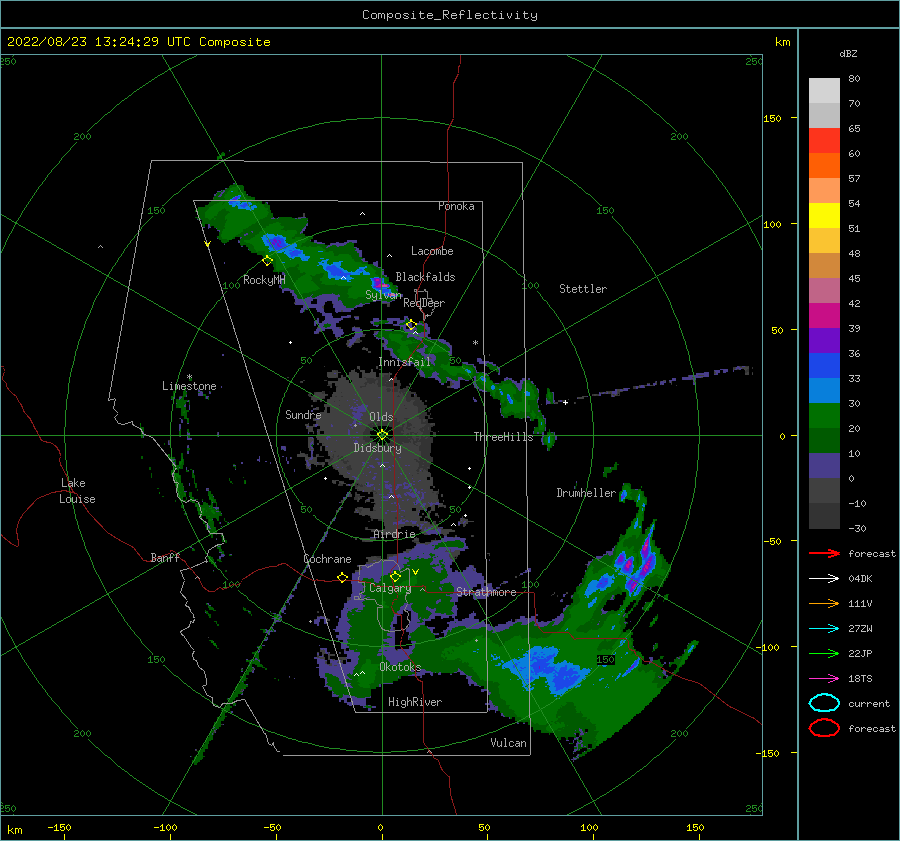Click the 80 dBZ scale value
Image resolution: width=900 pixels, height=841 pixels.
[854, 79]
